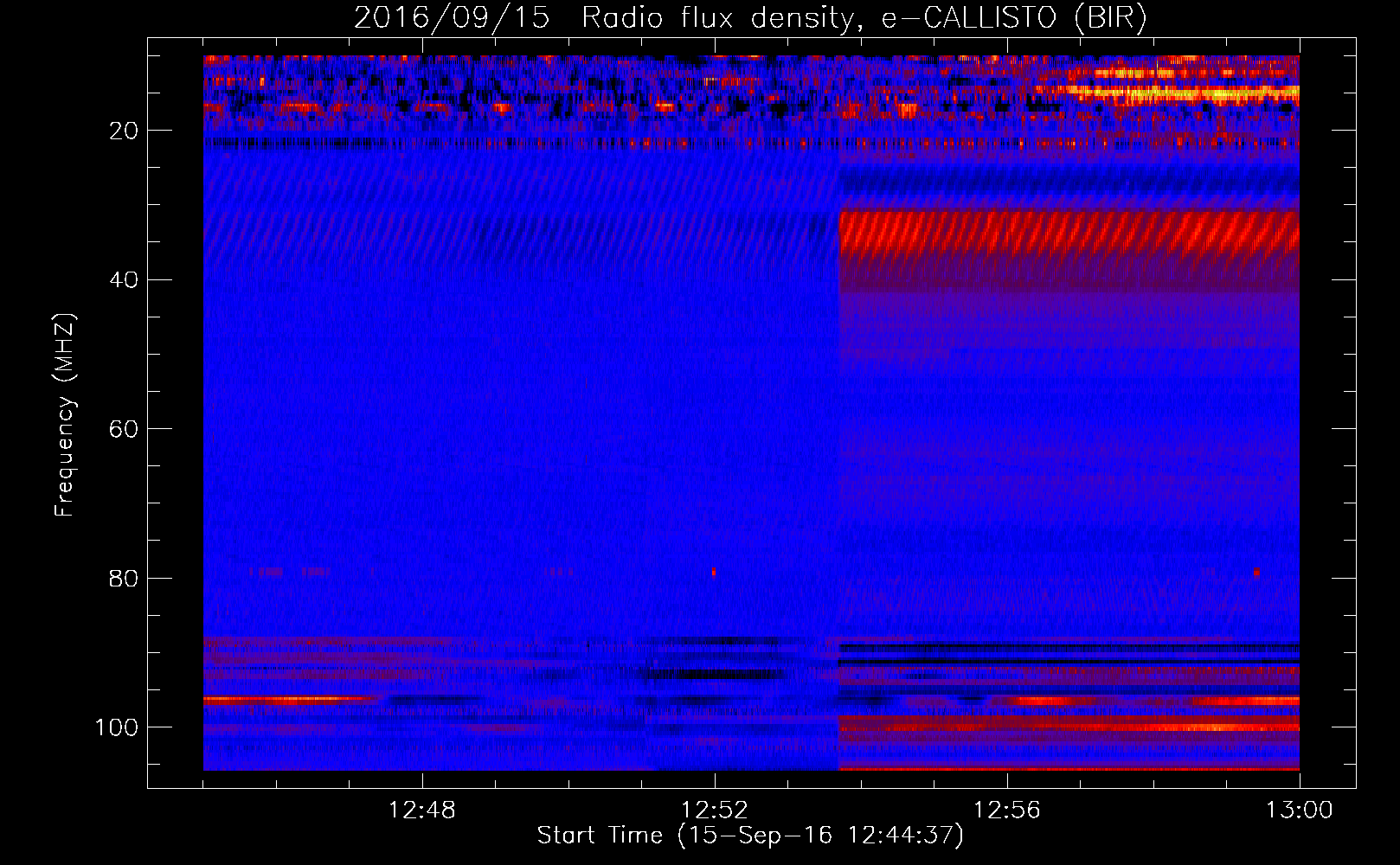Click the 20 MHz frequency tick label

pyautogui.click(x=124, y=131)
